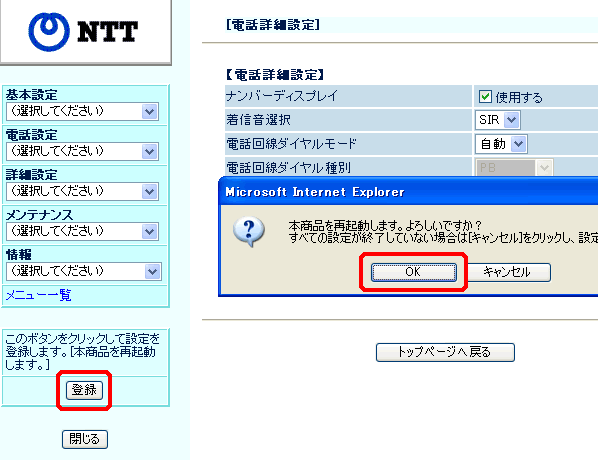Expand the 電話設定 selection dropdown
The width and height of the screenshot is (598, 460).
tap(82, 151)
